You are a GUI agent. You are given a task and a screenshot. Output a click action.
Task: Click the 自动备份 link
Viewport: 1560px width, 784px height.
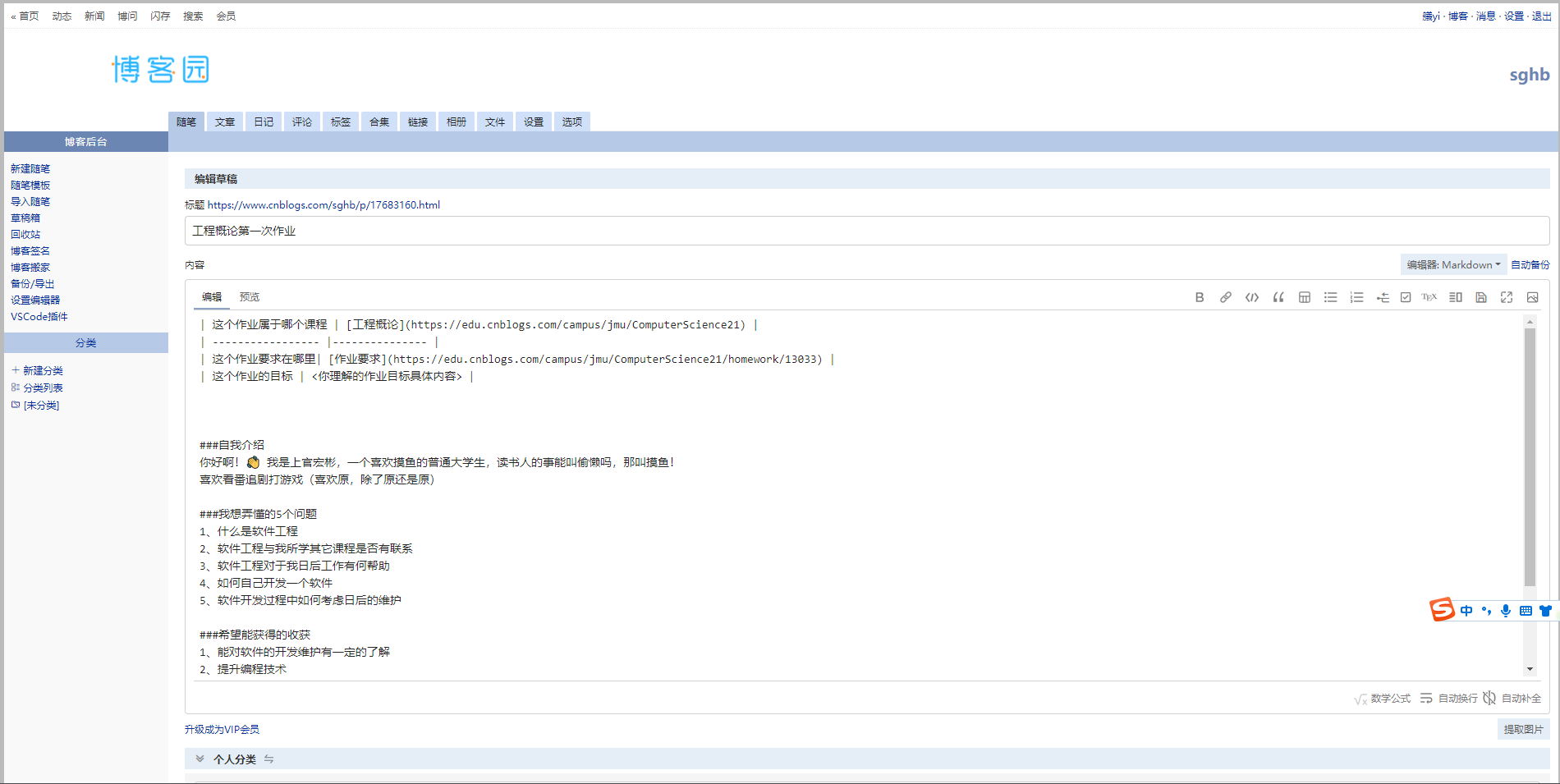1530,264
